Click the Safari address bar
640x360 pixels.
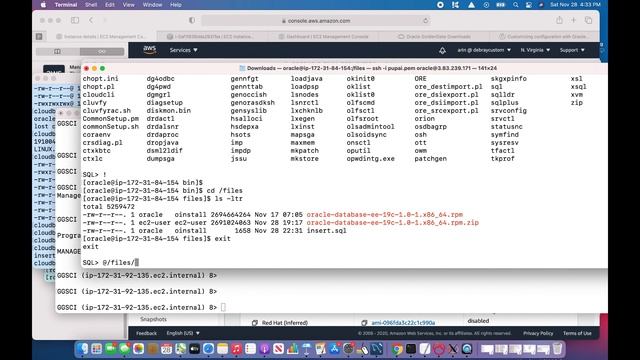coord(316,21)
